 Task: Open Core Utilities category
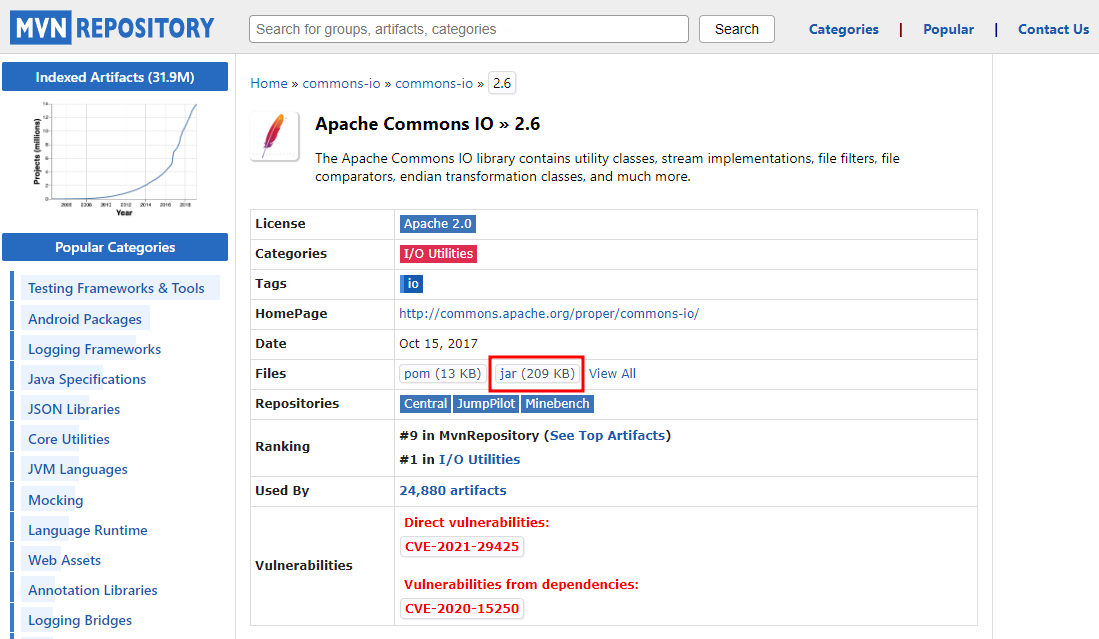pos(69,439)
